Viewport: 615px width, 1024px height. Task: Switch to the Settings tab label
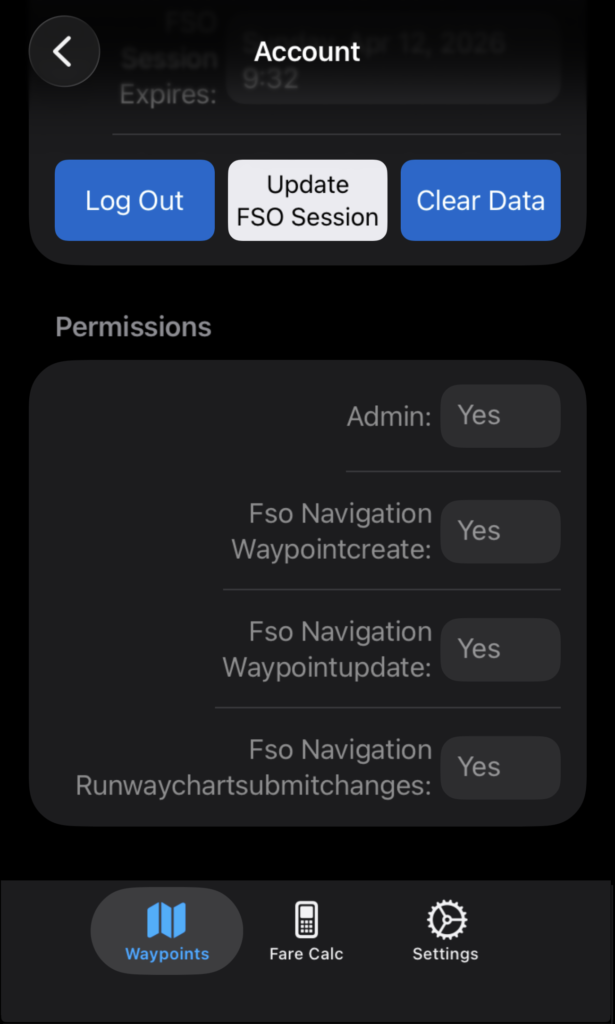click(x=446, y=954)
